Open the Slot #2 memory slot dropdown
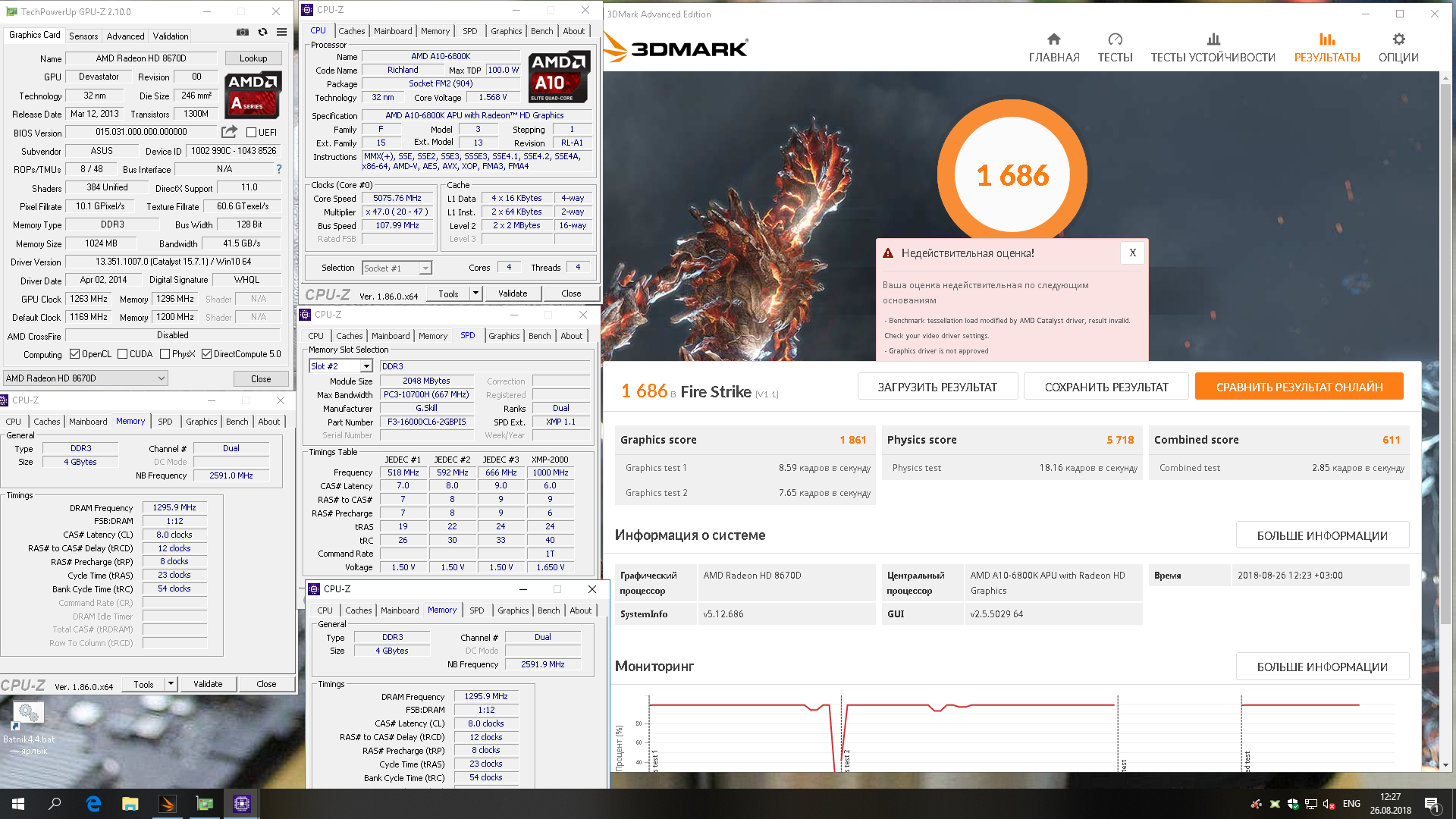Screen dimensions: 1456x819 coord(341,366)
